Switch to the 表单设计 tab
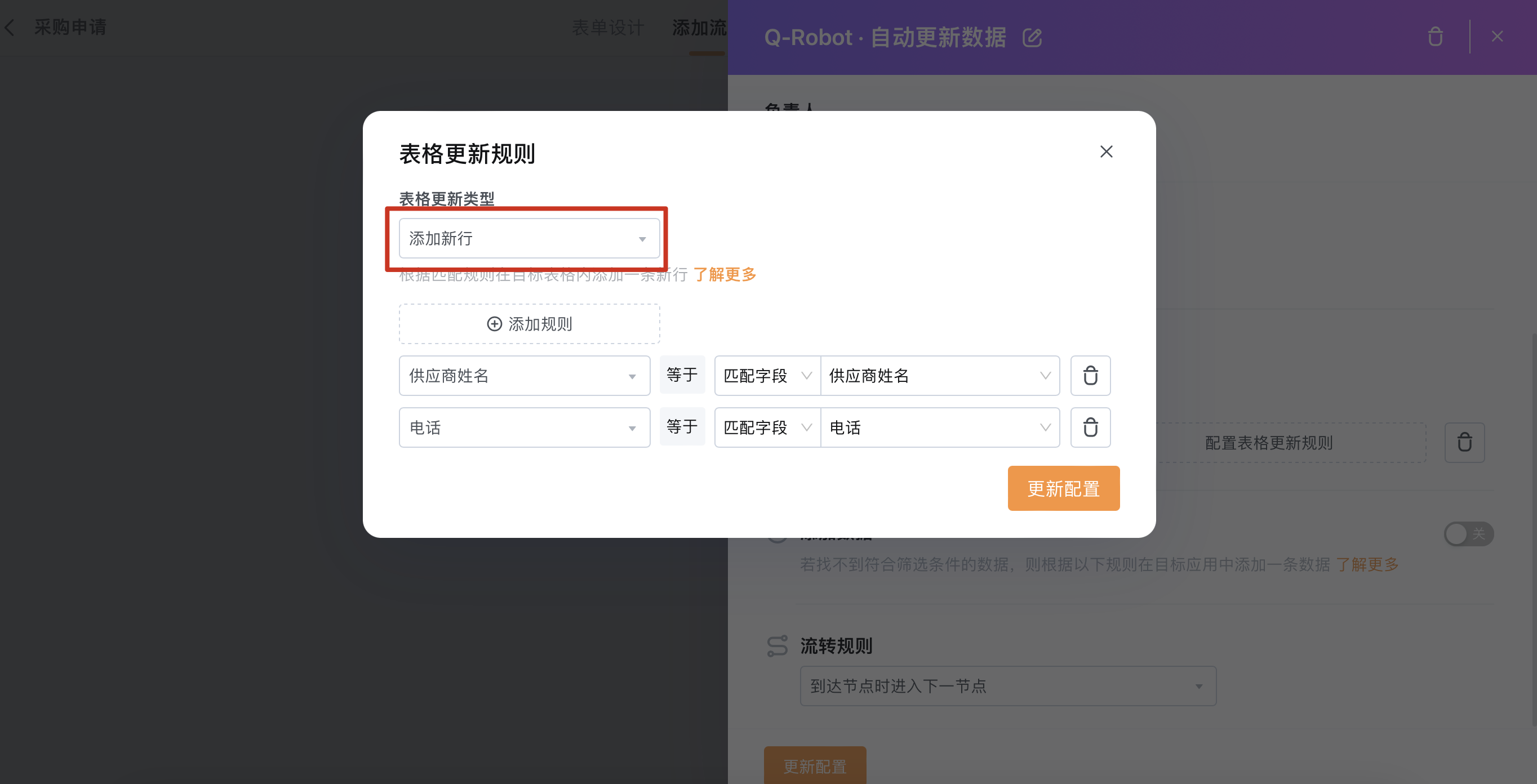 pyautogui.click(x=608, y=28)
